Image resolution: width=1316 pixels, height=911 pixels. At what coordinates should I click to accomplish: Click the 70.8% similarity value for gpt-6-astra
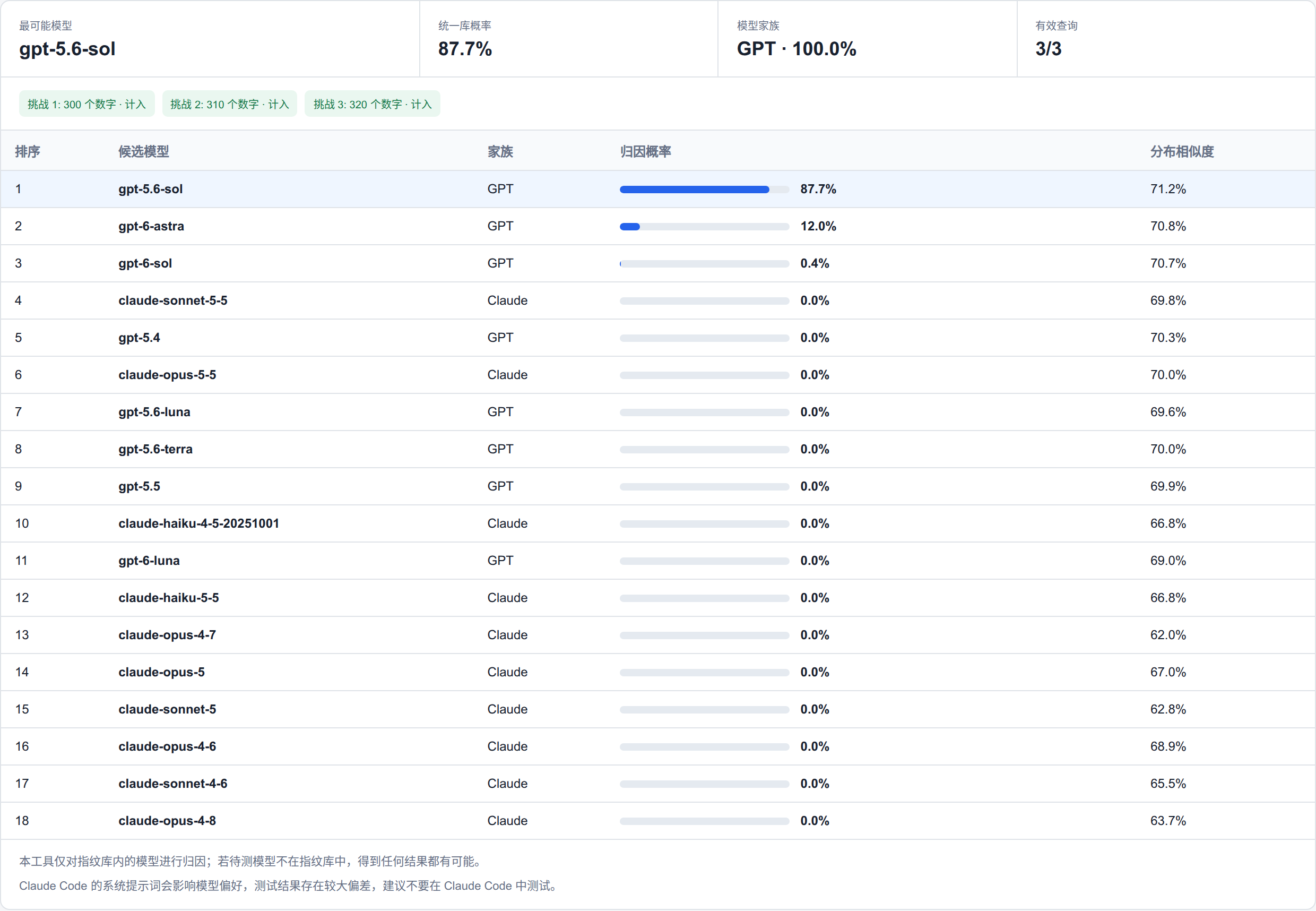pos(1168,226)
